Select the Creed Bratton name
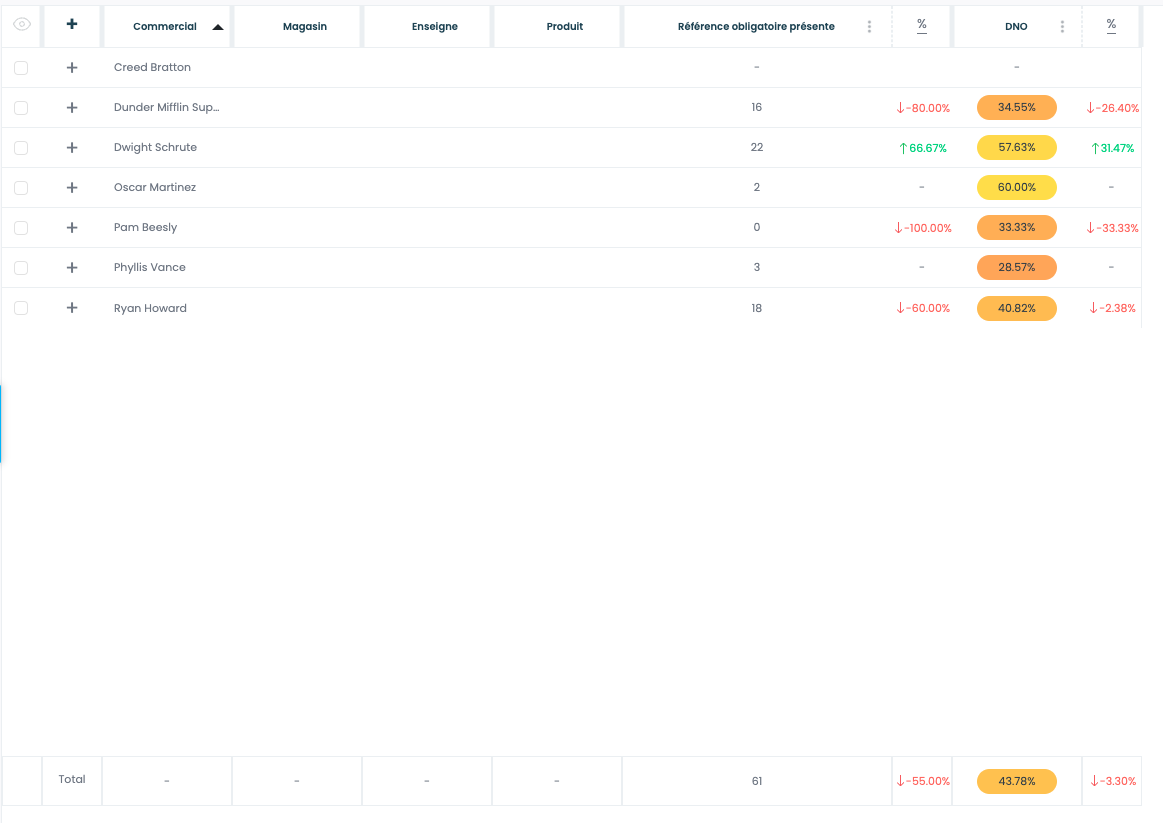The image size is (1163, 823). click(x=152, y=67)
